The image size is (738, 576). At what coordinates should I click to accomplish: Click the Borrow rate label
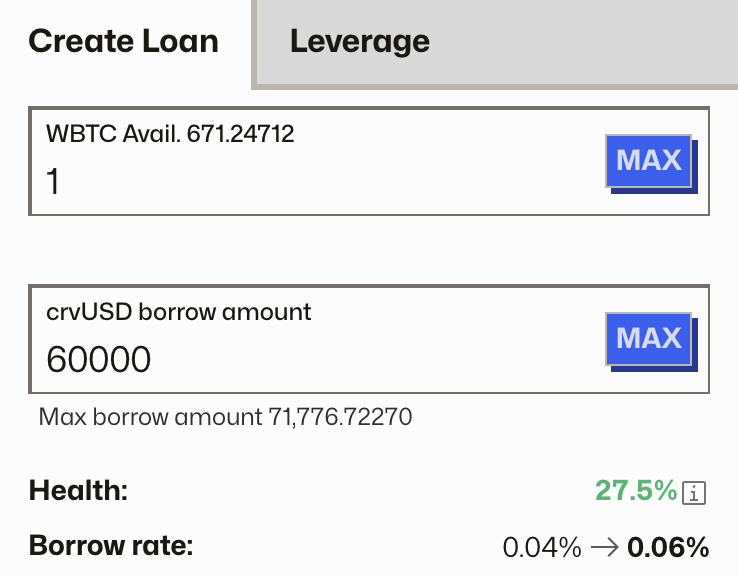click(111, 547)
